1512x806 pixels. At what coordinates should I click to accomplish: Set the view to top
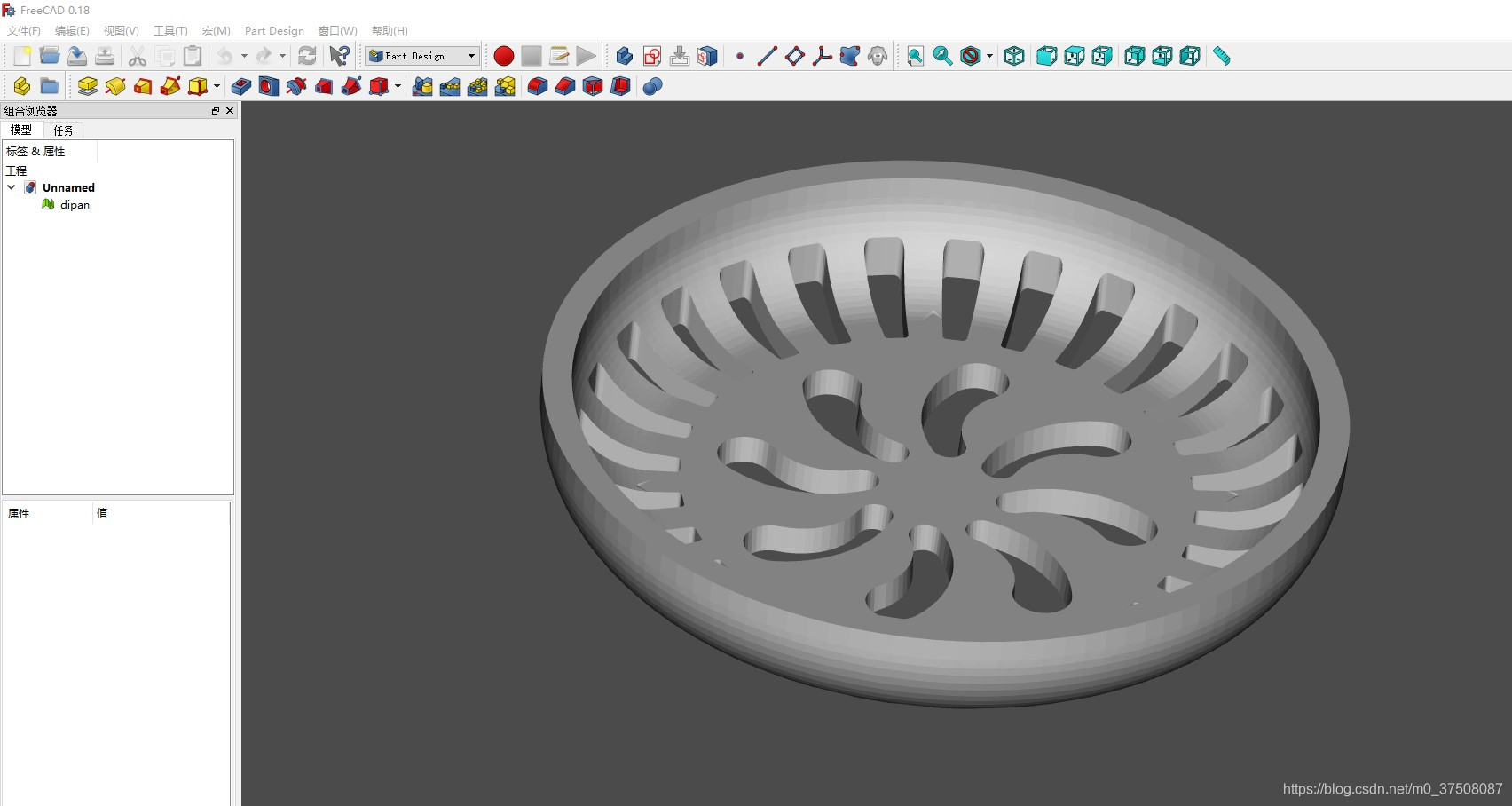(1075, 56)
